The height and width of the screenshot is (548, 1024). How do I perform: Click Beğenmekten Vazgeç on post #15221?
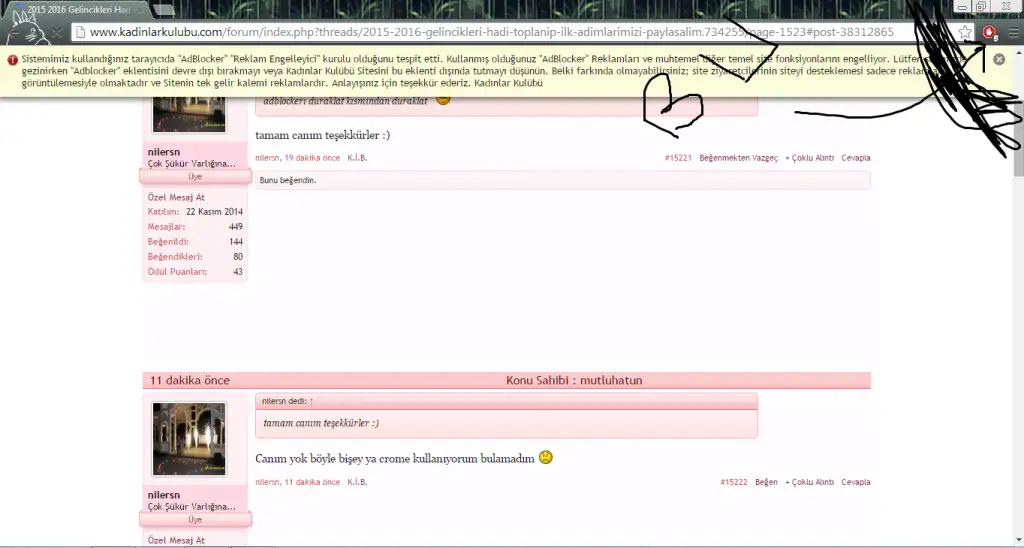tap(738, 158)
